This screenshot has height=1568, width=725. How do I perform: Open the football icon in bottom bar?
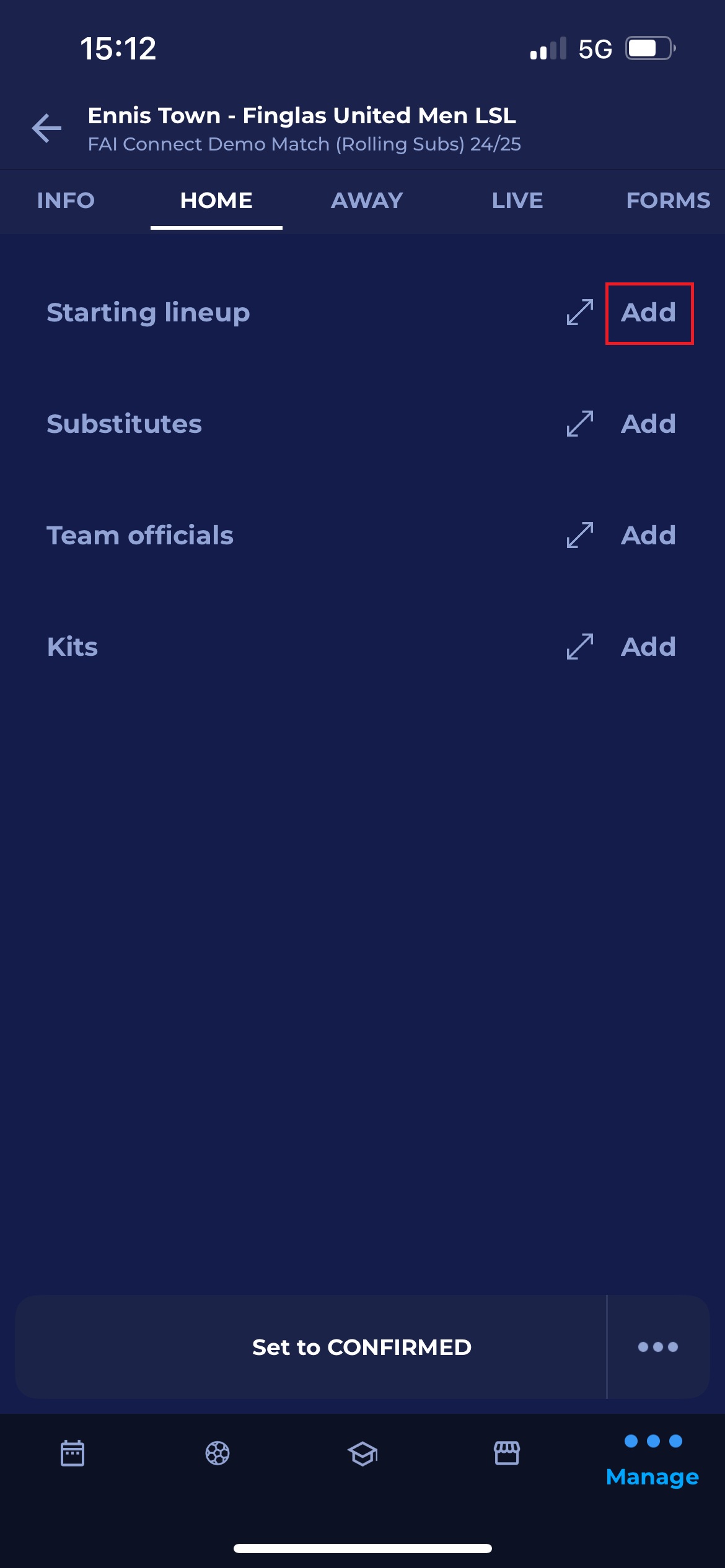tap(217, 1453)
